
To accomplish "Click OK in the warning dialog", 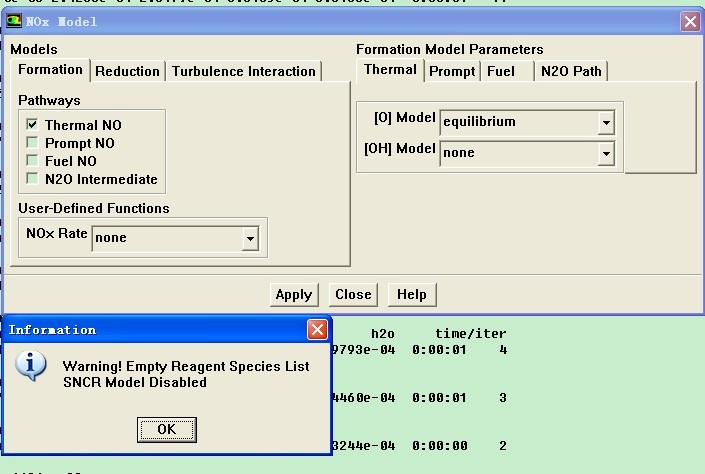I will click(x=166, y=429).
